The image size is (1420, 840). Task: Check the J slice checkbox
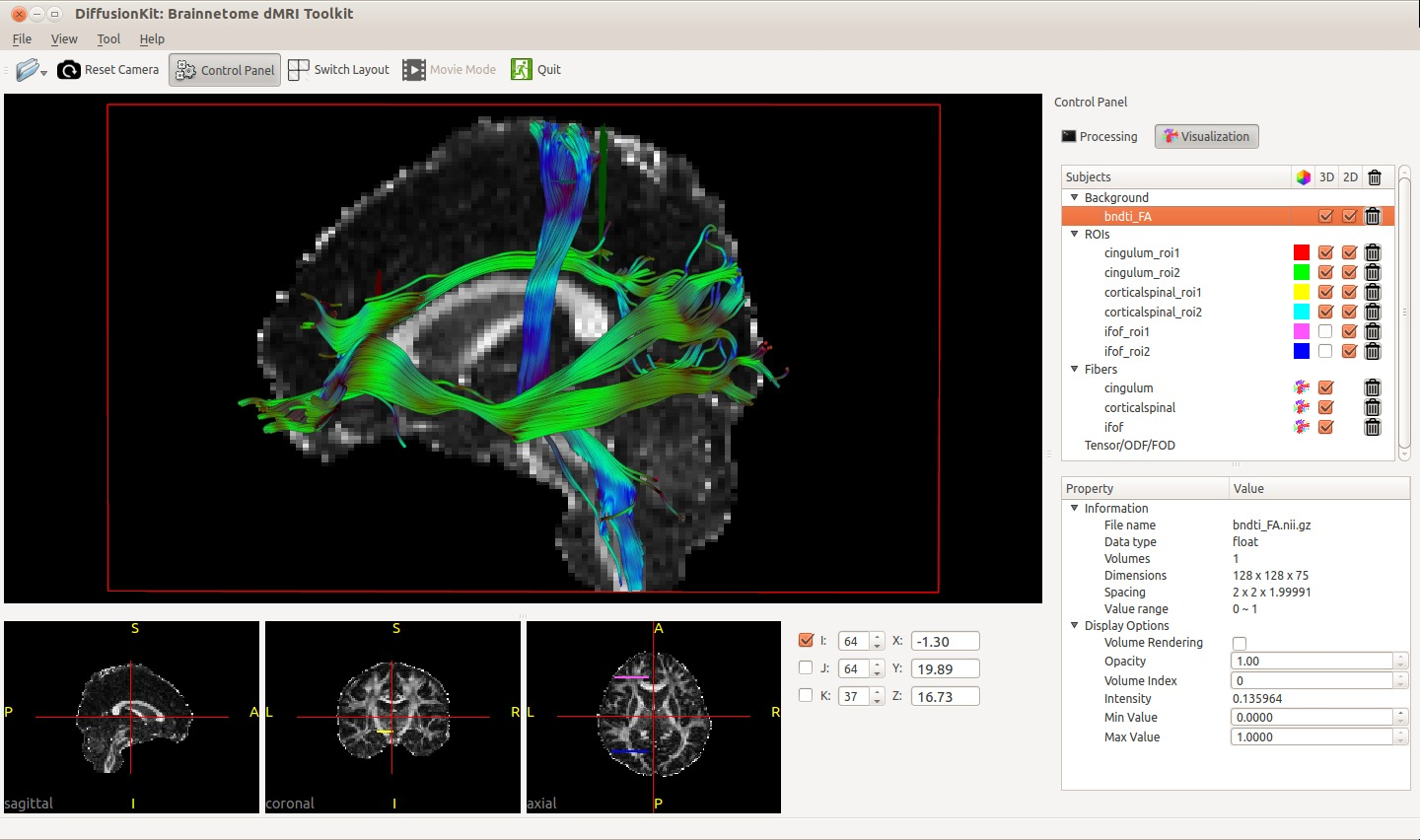click(806, 668)
